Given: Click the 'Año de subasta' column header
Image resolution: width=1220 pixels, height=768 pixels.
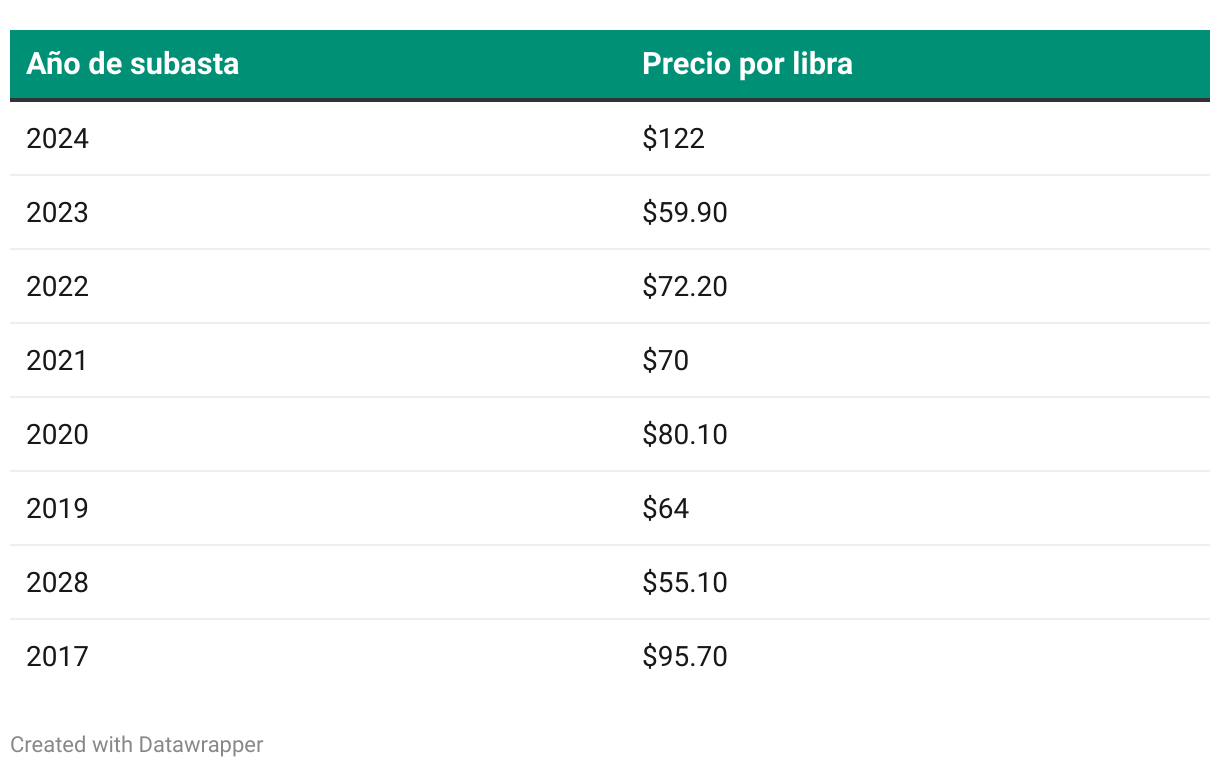Looking at the screenshot, I should [133, 64].
